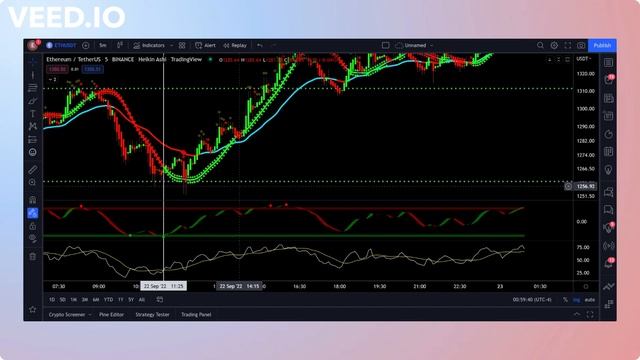Image resolution: width=640 pixels, height=360 pixels.
Task: Open the layout setup square icon
Action: [x=385, y=45]
